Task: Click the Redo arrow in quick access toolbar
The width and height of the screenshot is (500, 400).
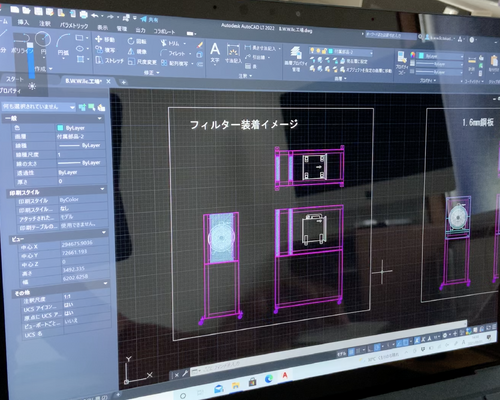Action: coord(110,17)
